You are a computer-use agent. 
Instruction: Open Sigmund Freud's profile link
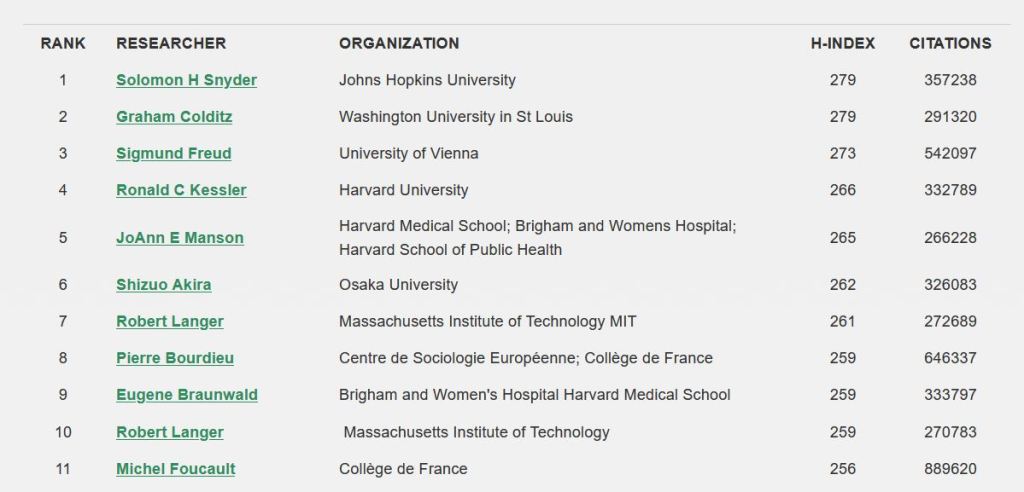pyautogui.click(x=173, y=154)
